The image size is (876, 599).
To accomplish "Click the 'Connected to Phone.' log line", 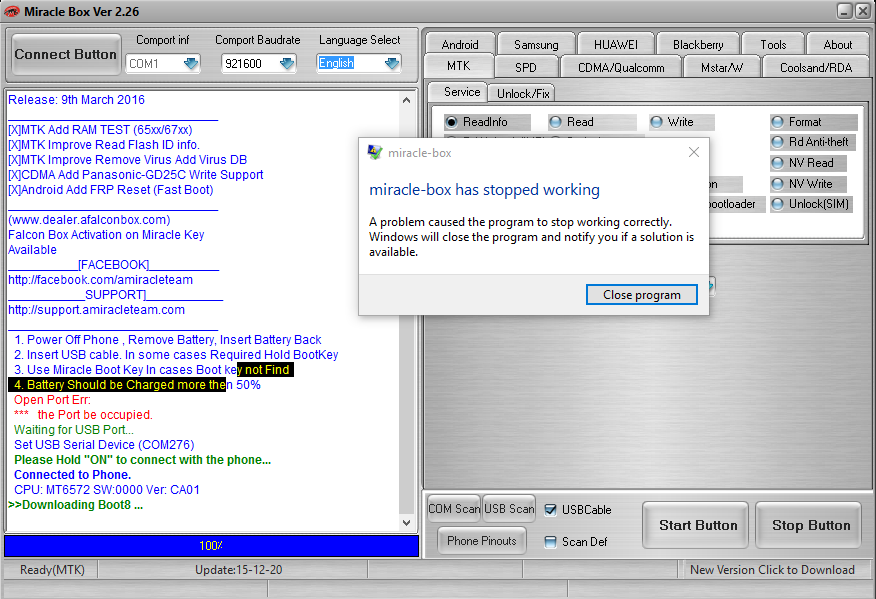I will tap(73, 474).
